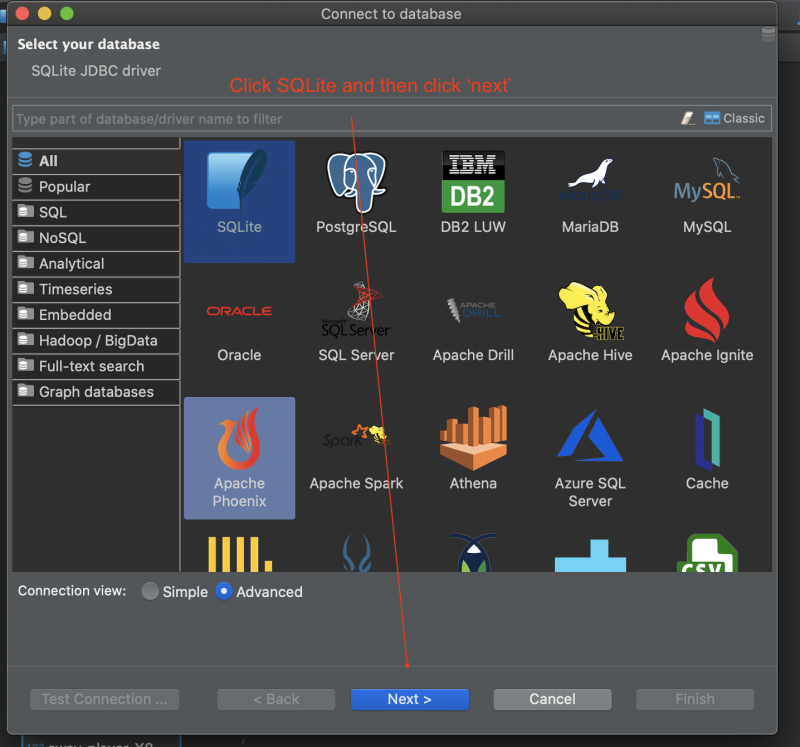The image size is (800, 747).
Task: Click the firefly bug driver icon in bottom row
Action: [x=473, y=553]
